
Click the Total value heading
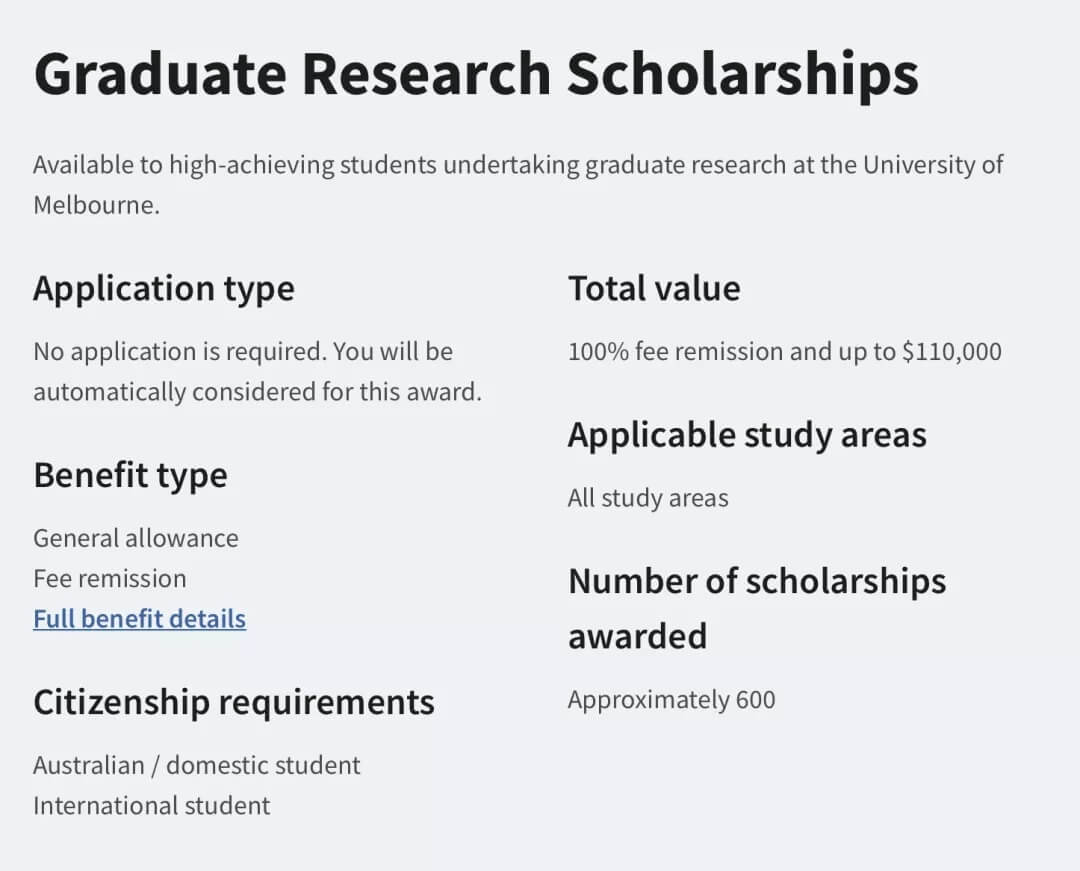[x=654, y=288]
